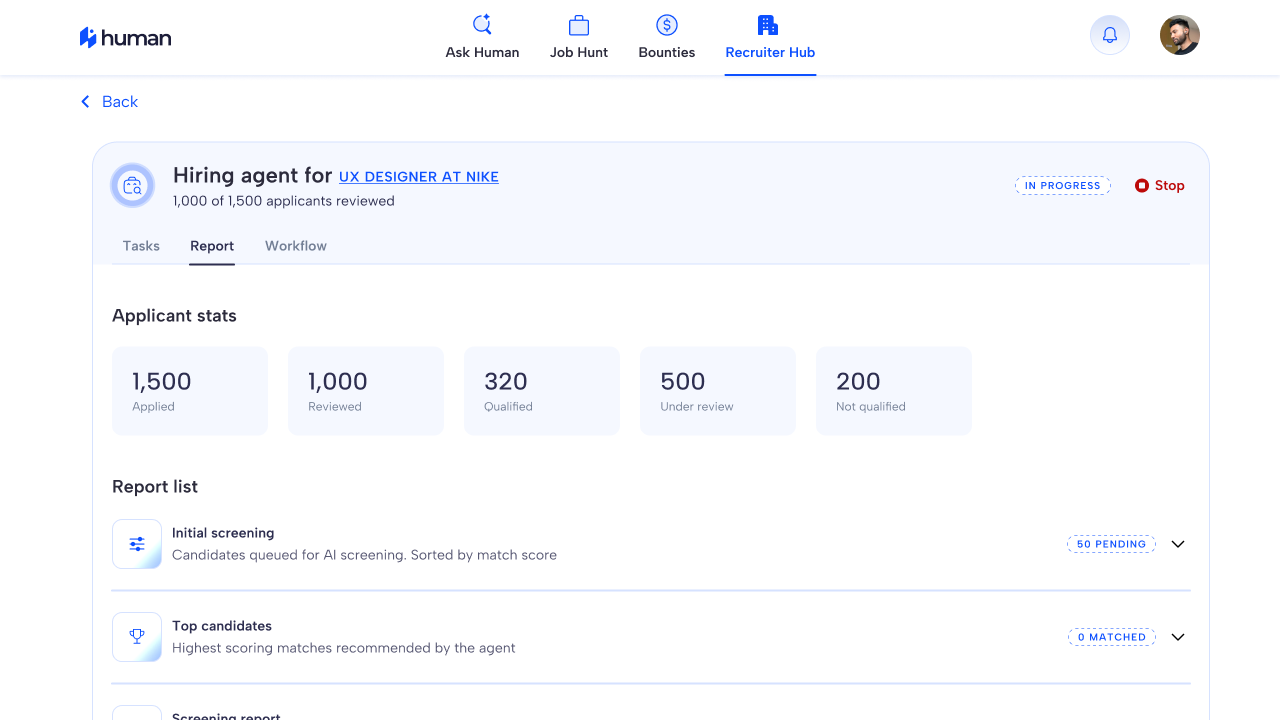Select the Report tab
1280x720 pixels.
pyautogui.click(x=212, y=246)
